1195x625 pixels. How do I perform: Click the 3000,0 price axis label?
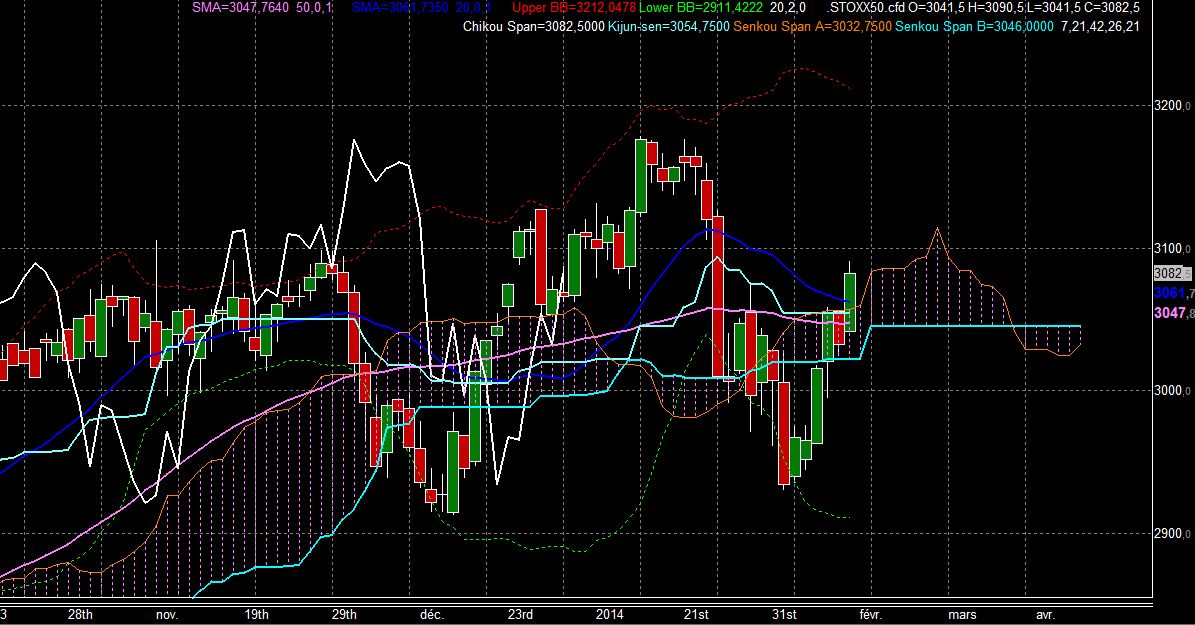tap(1173, 391)
